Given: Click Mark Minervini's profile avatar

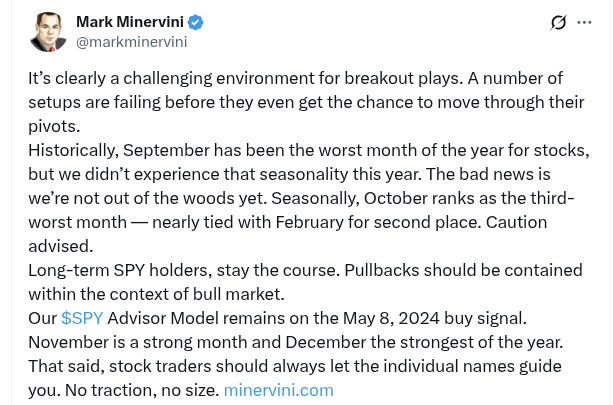Looking at the screenshot, I should pyautogui.click(x=47, y=32).
